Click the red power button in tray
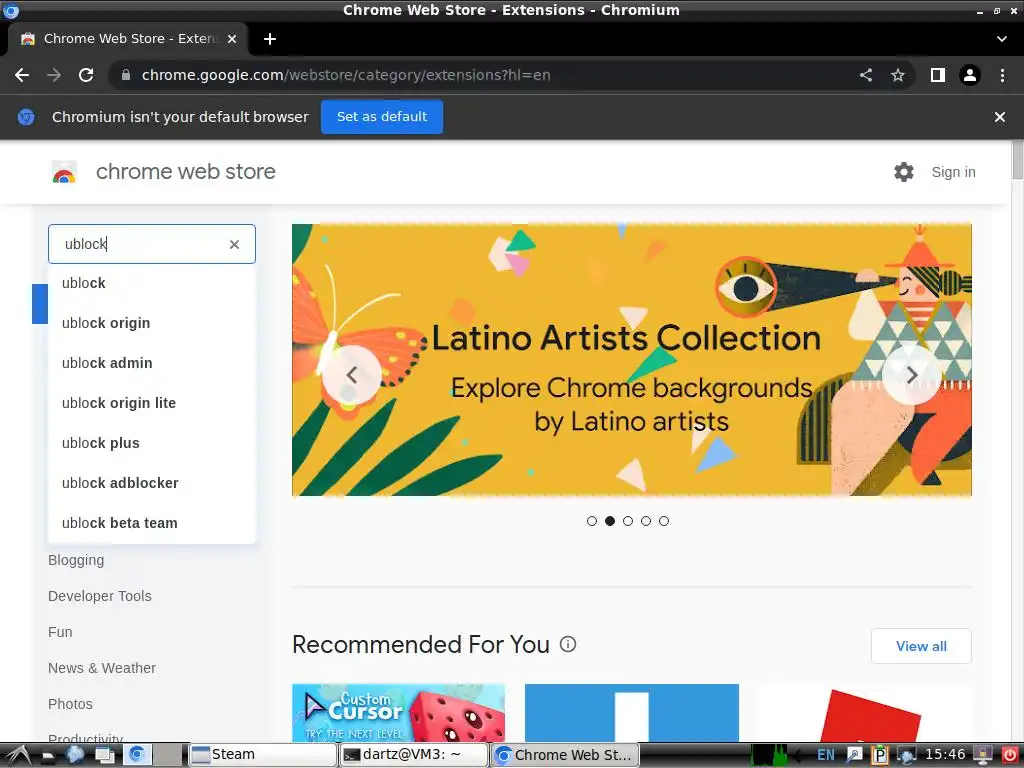This screenshot has height=768, width=1024. tap(1010, 755)
